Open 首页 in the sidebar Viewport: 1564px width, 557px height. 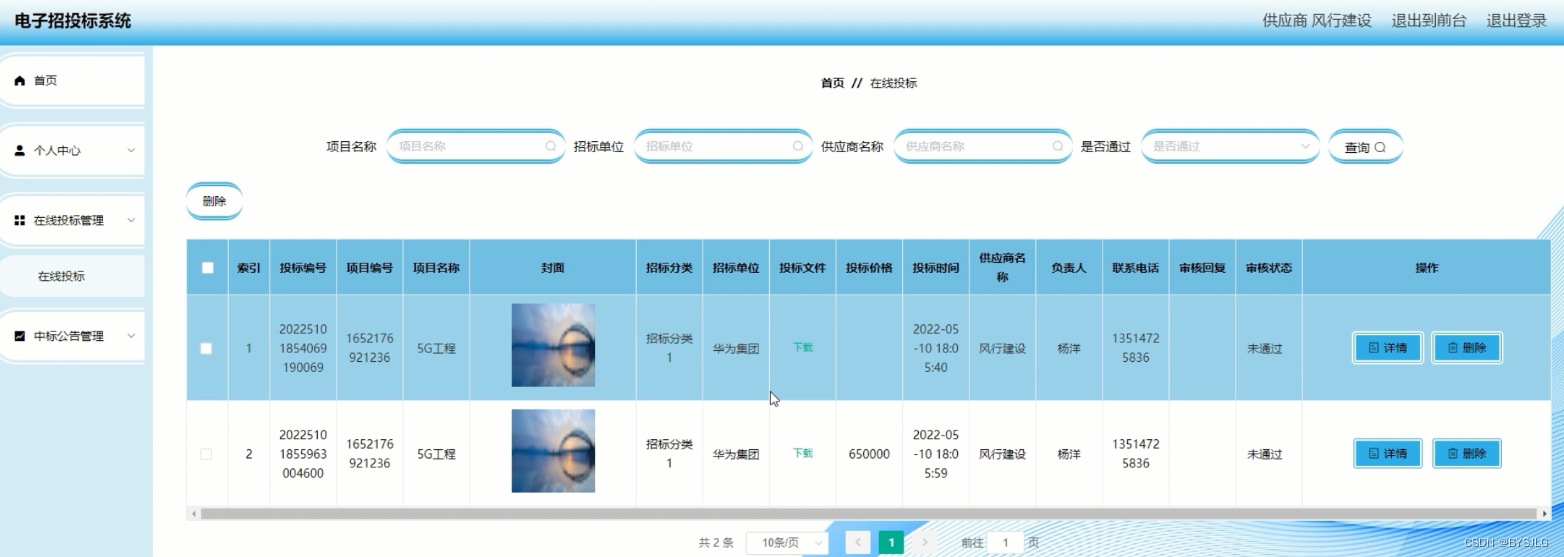coord(72,81)
